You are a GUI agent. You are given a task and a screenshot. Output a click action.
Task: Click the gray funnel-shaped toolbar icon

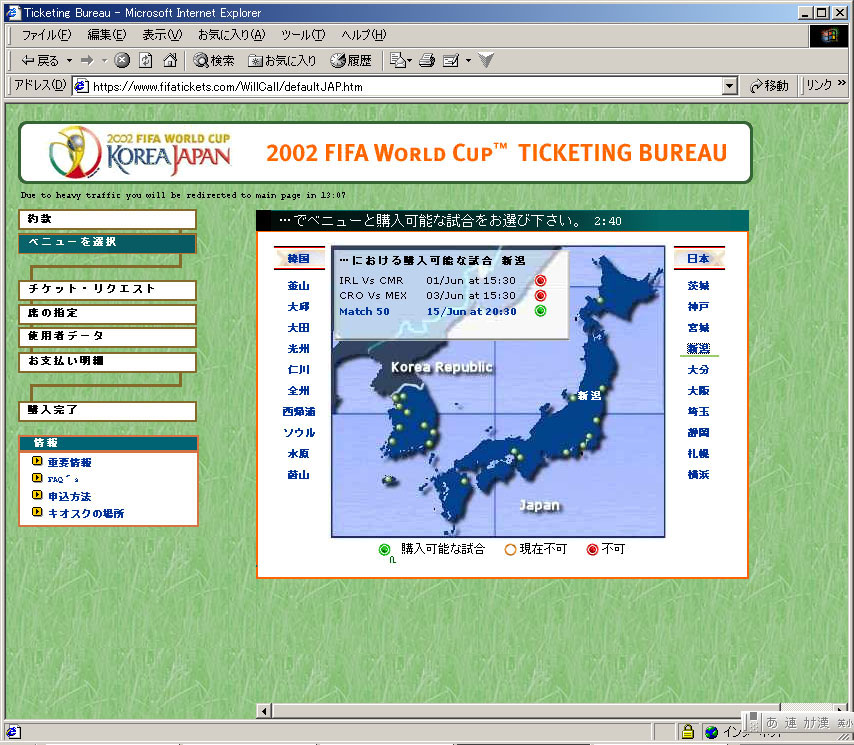click(486, 60)
